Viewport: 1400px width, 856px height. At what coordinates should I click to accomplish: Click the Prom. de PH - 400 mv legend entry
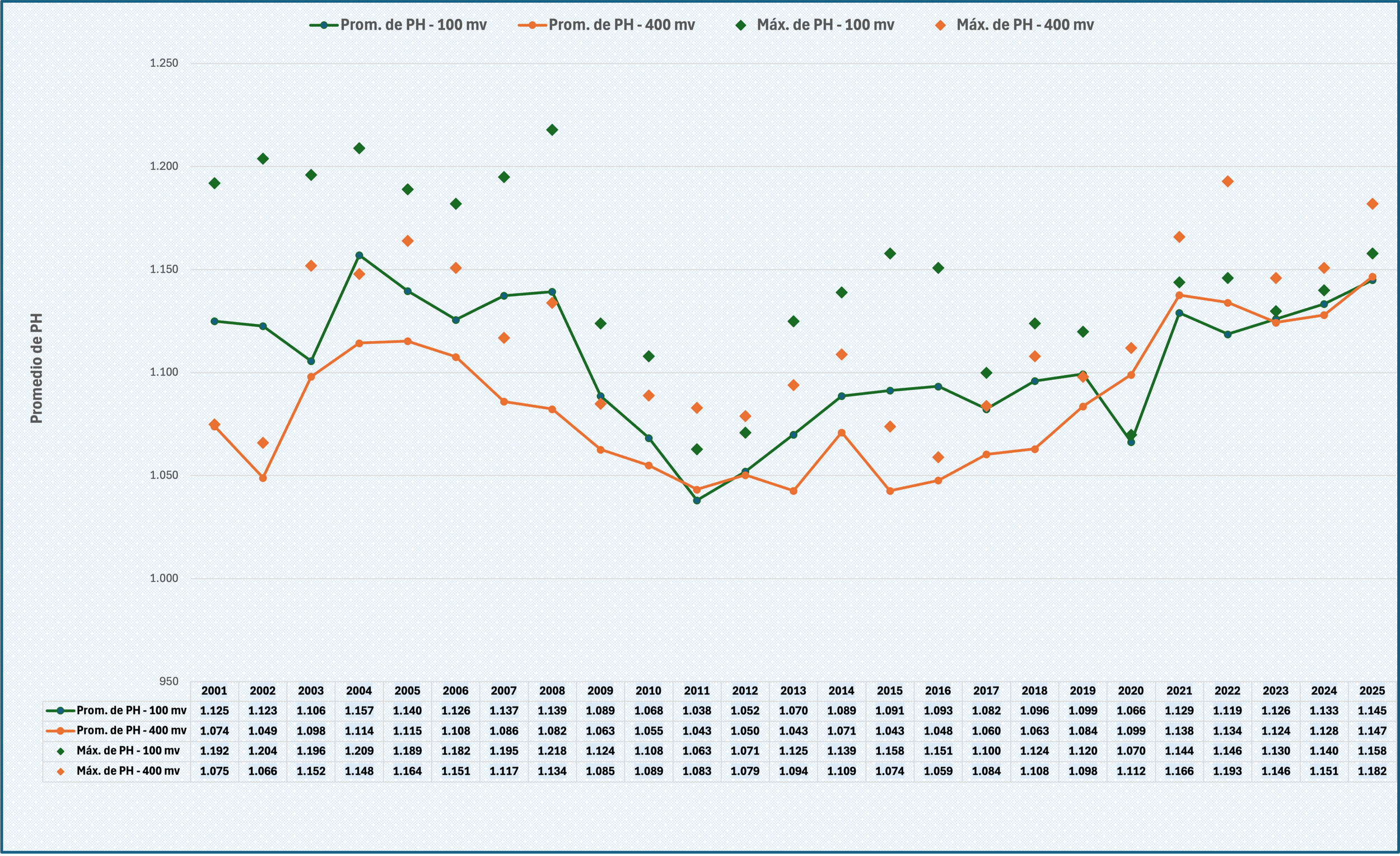pyautogui.click(x=607, y=25)
